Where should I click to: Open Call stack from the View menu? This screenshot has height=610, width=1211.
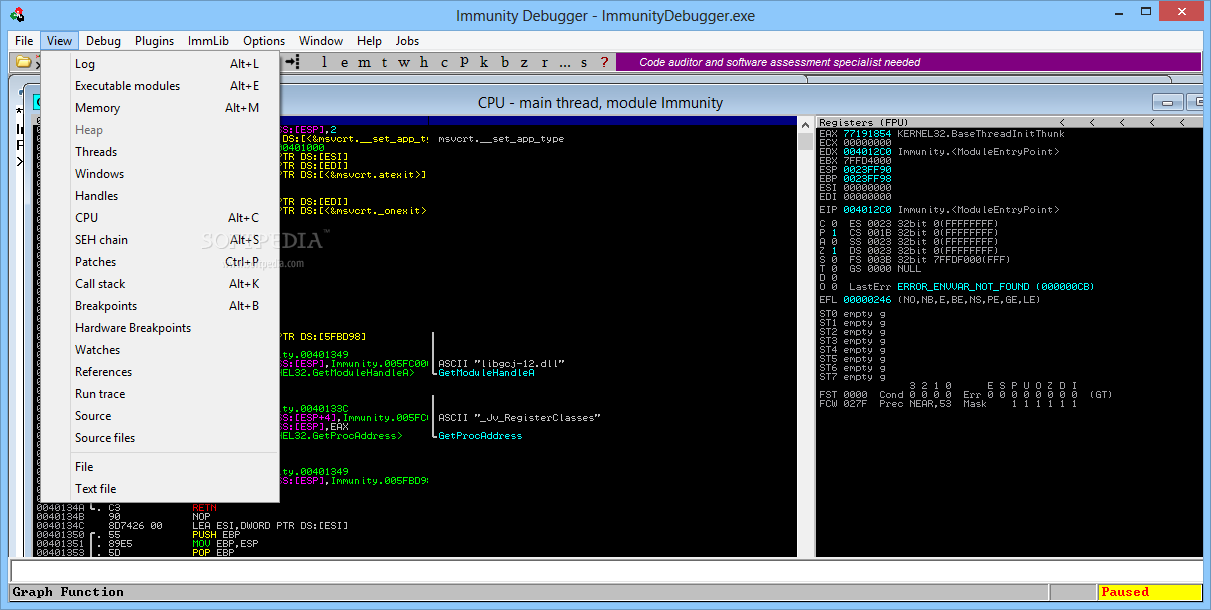[160, 284]
